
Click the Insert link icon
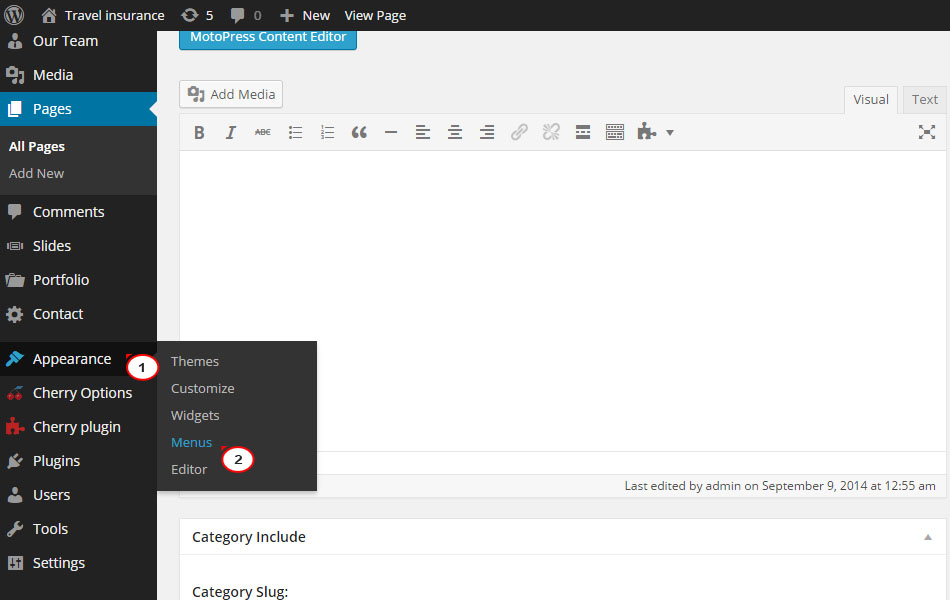(519, 132)
